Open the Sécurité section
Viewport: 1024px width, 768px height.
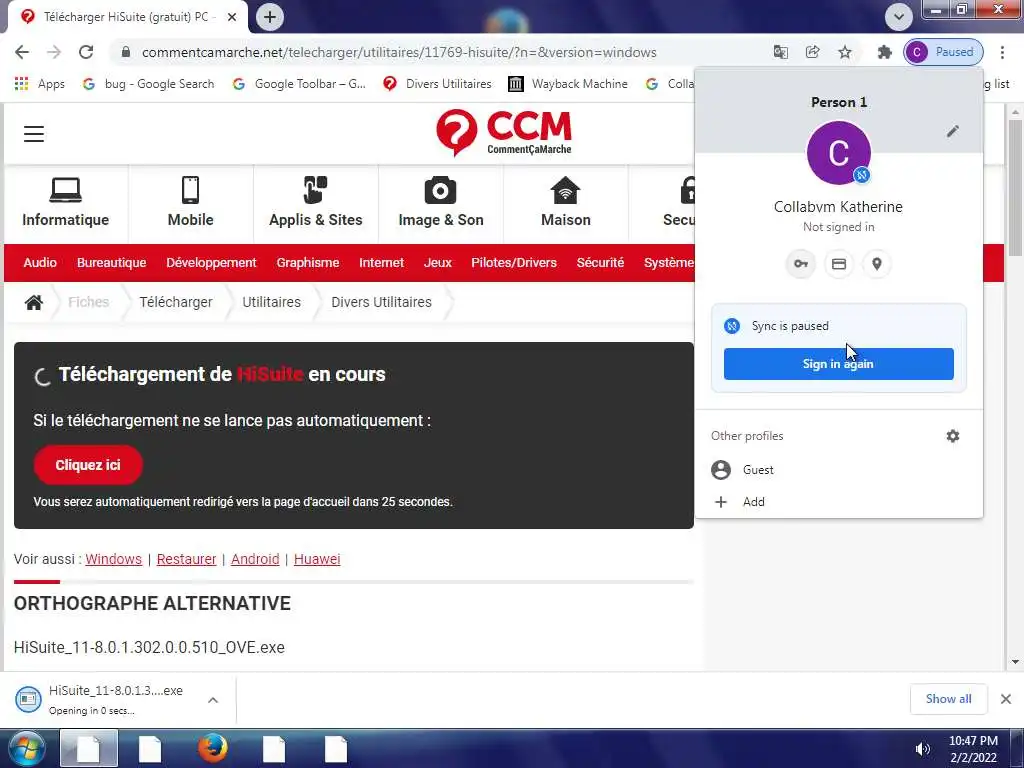tap(600, 263)
